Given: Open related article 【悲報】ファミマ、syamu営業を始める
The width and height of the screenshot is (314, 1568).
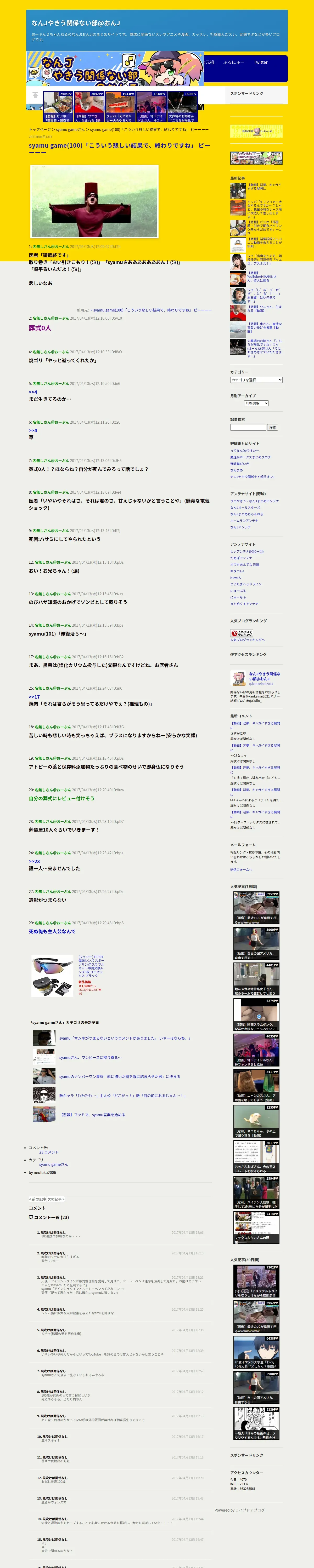Looking at the screenshot, I should (x=92, y=1115).
